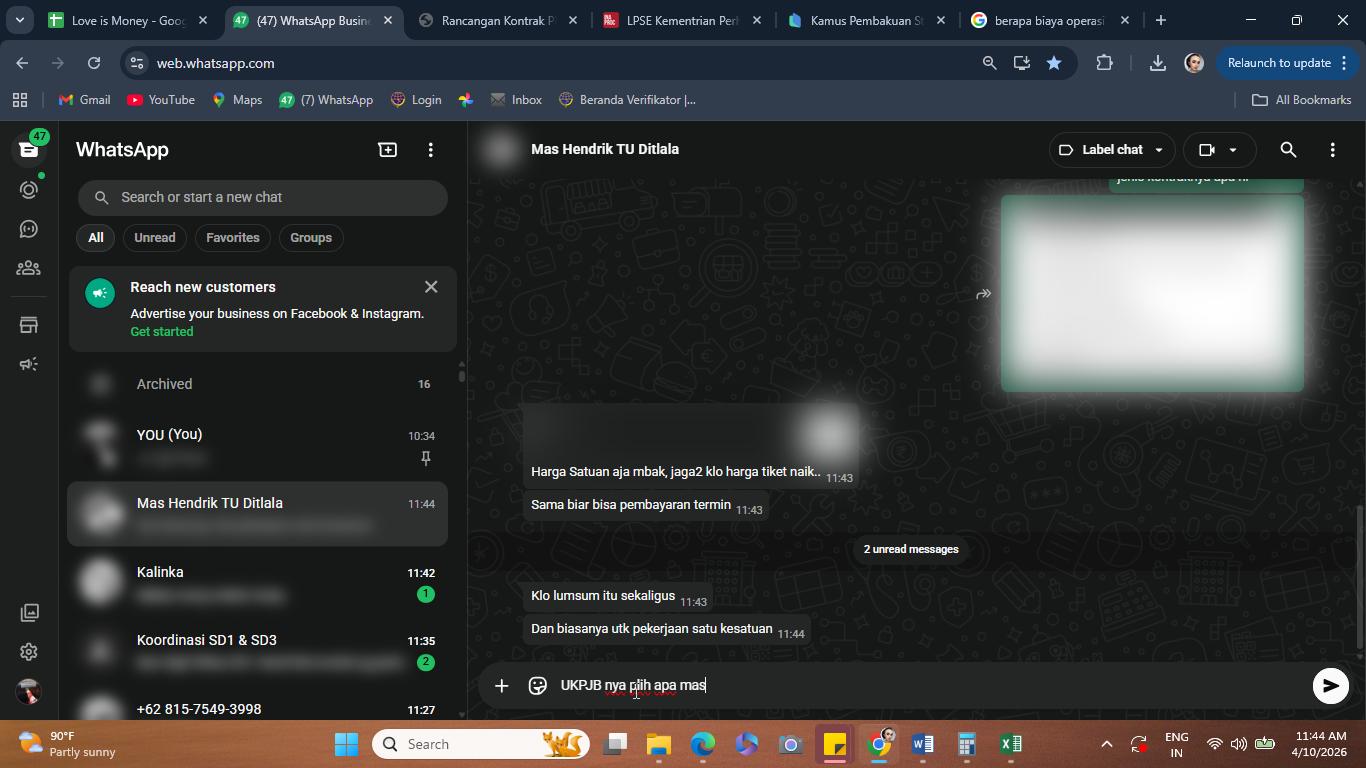Dismiss the Reach new customers banner
This screenshot has height=768, width=1366.
click(x=431, y=287)
